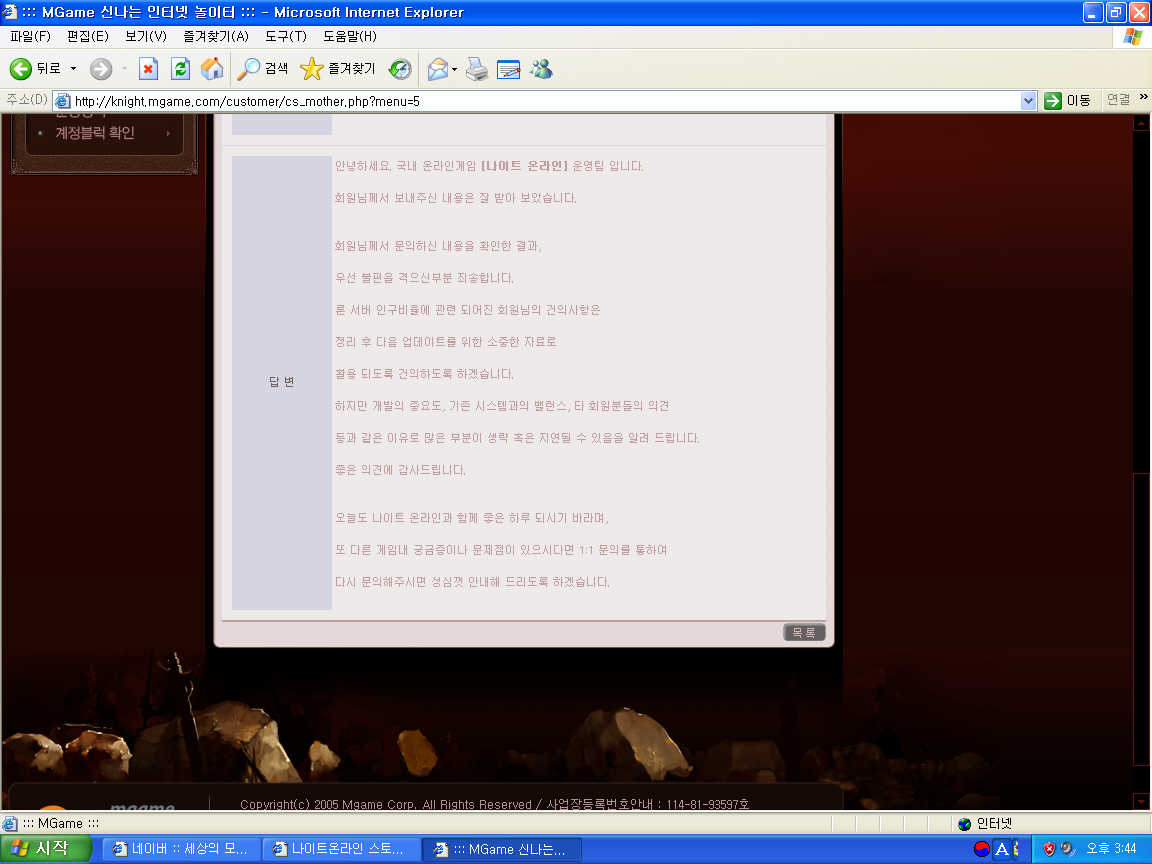The width and height of the screenshot is (1152, 864).
Task: Click the 답변 label cell
Action: (x=281, y=382)
